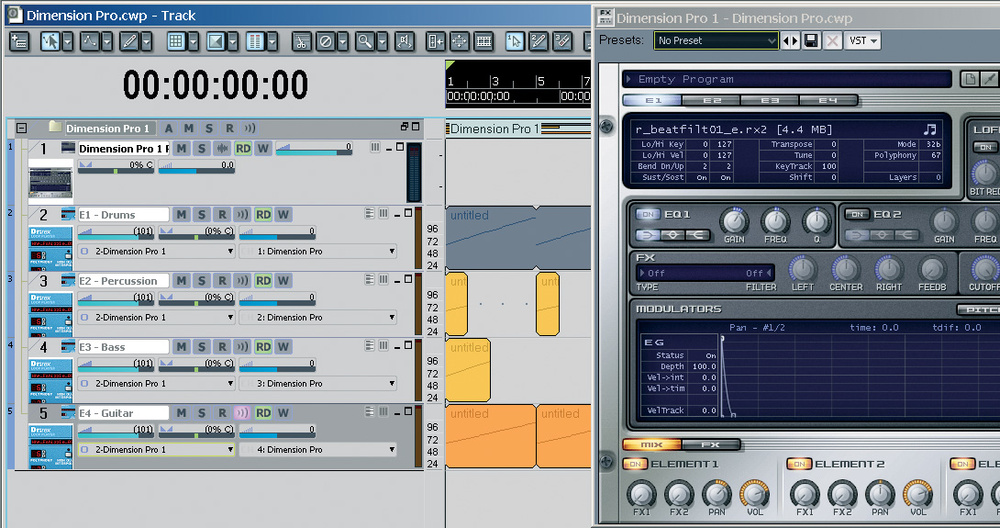The image size is (1000, 528).
Task: Toggle Element 2 ON button
Action: pyautogui.click(x=798, y=464)
